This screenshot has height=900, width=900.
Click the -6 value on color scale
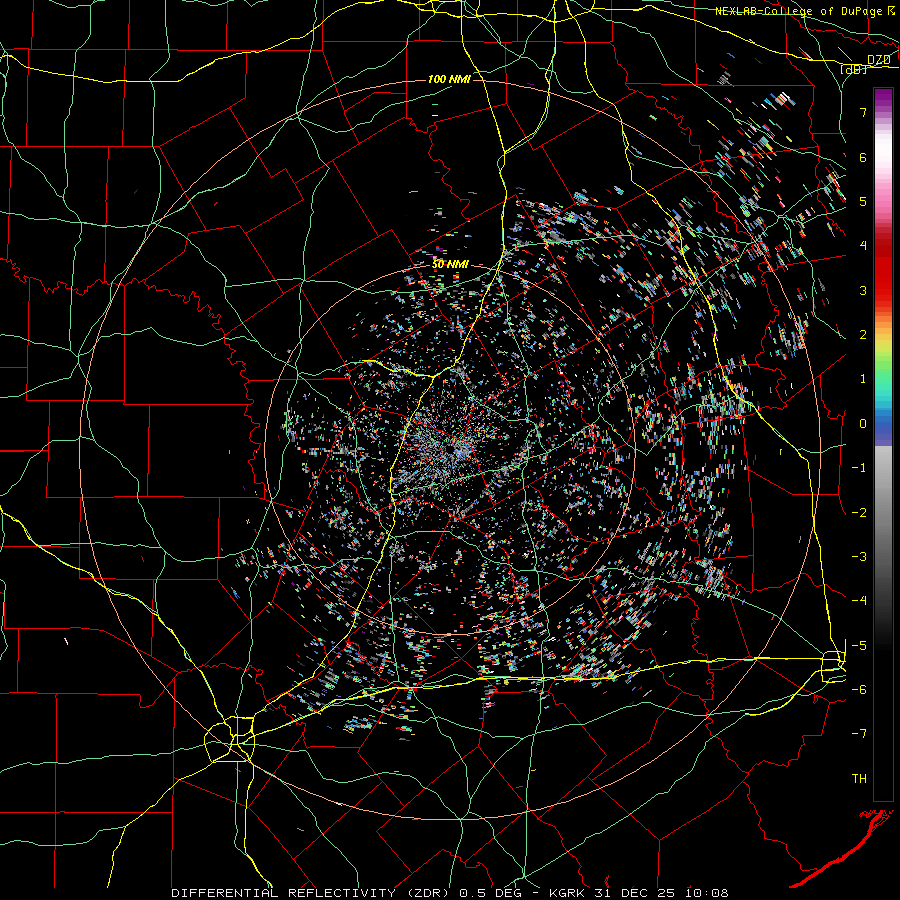859,690
